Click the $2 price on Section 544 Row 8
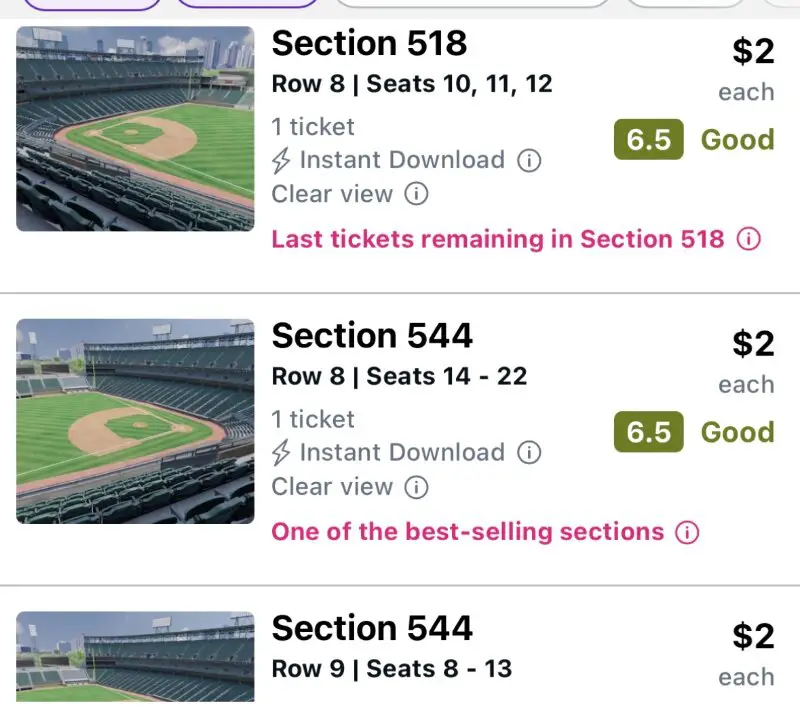Image resolution: width=800 pixels, height=718 pixels. [753, 343]
